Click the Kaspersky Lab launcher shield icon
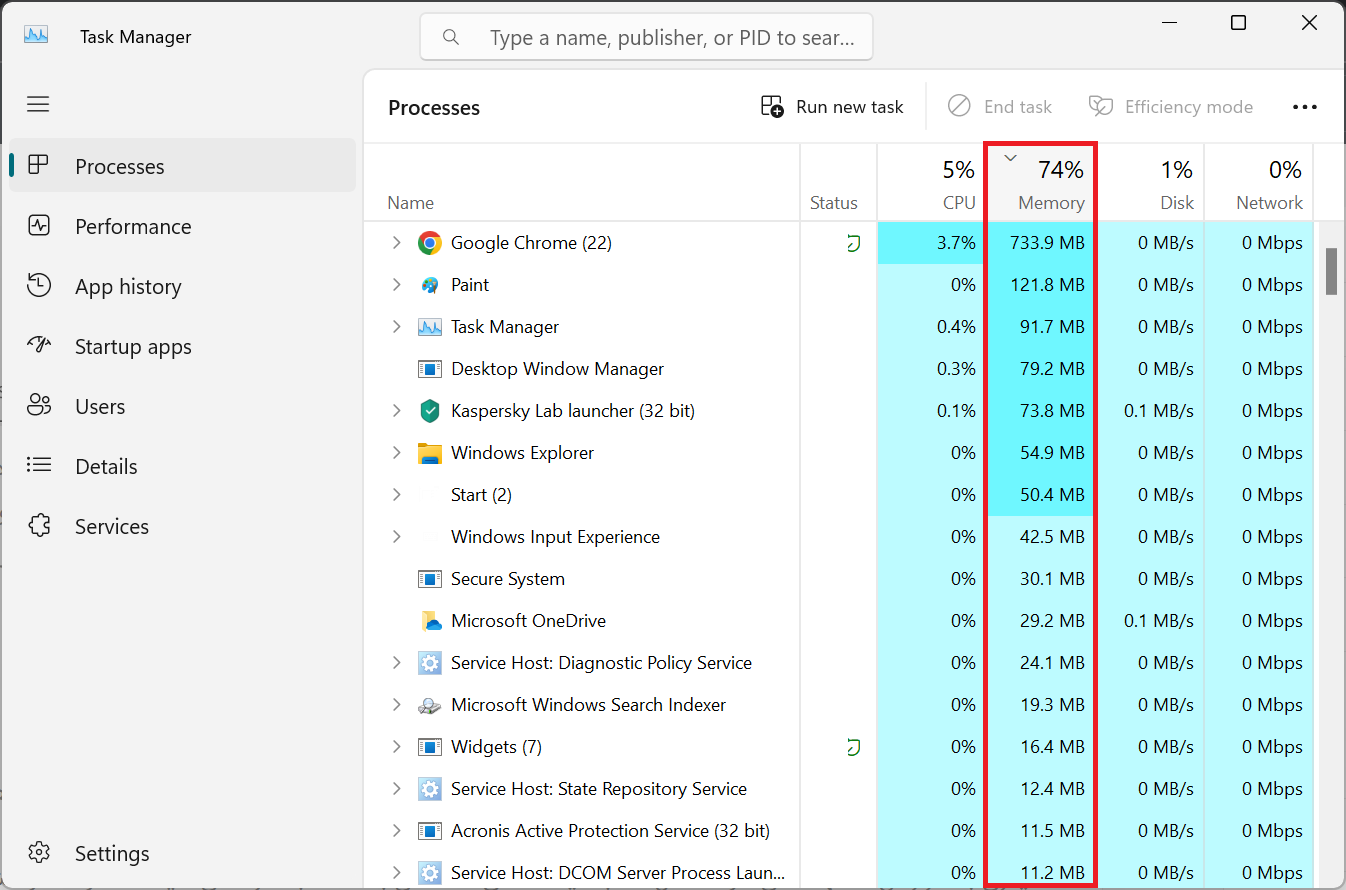 pos(430,411)
